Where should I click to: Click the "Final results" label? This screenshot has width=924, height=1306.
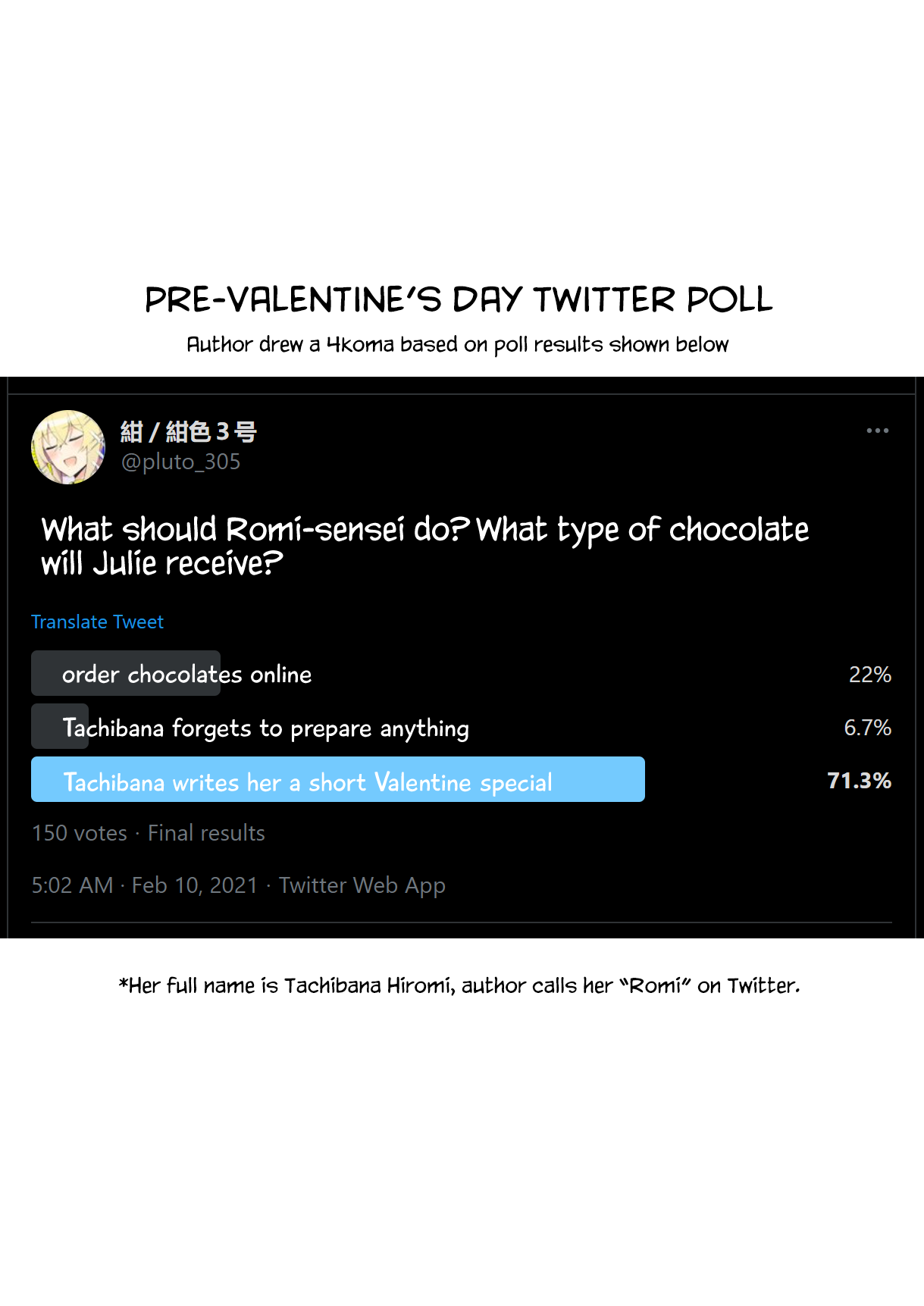click(x=206, y=833)
